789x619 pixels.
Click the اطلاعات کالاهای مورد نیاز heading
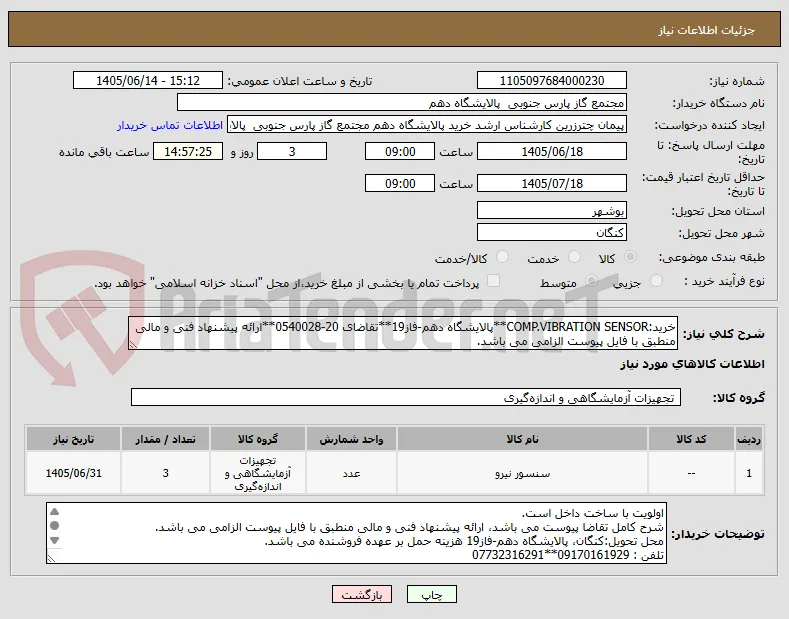coord(692,364)
